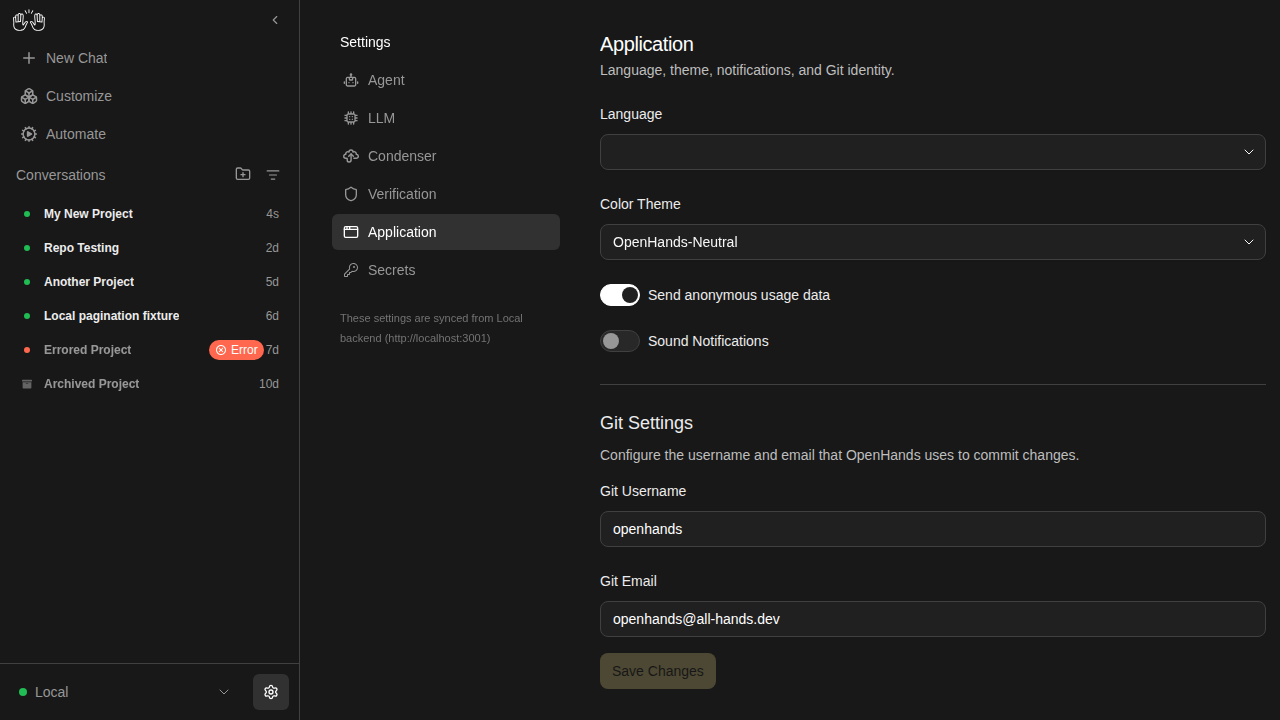Click the Application window icon

(351, 232)
